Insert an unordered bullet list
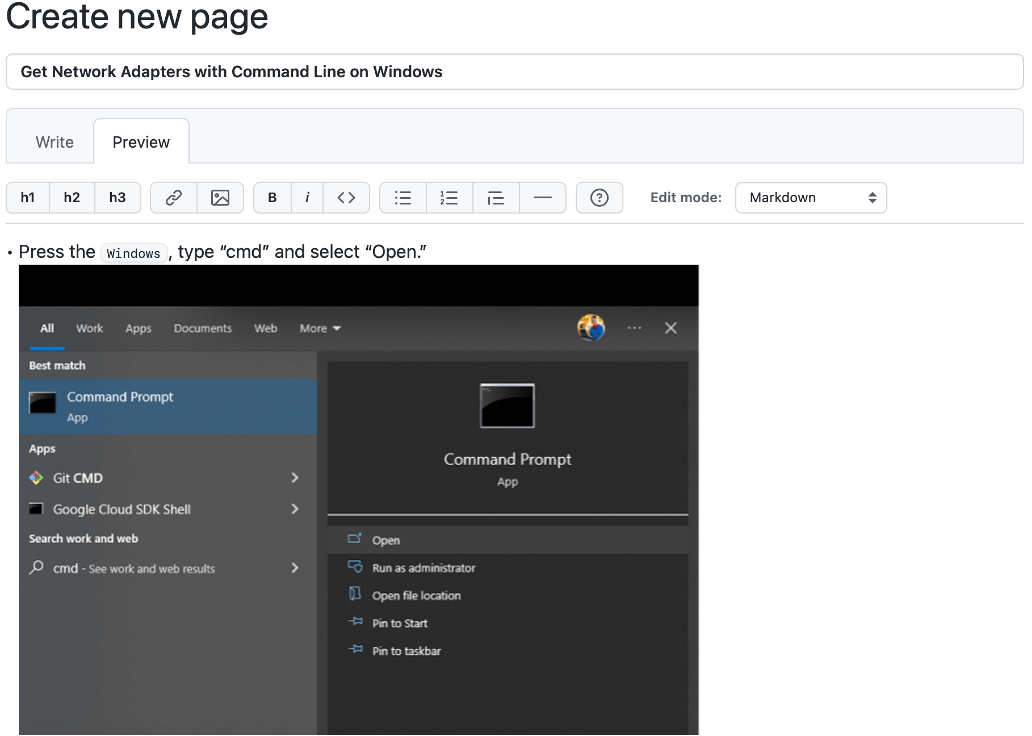The image size is (1032, 736). pyautogui.click(x=403, y=197)
